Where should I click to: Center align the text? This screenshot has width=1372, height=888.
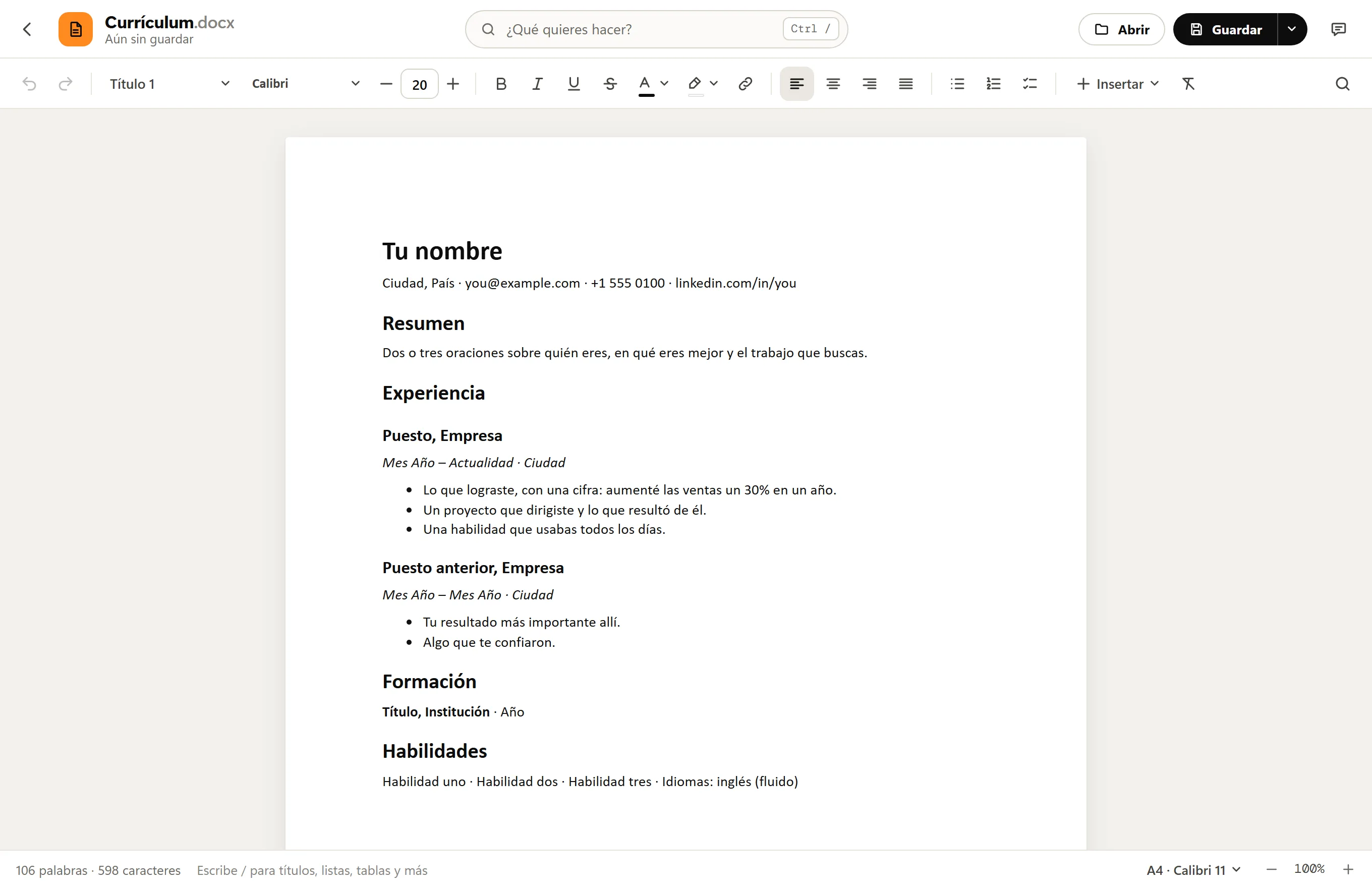point(833,84)
